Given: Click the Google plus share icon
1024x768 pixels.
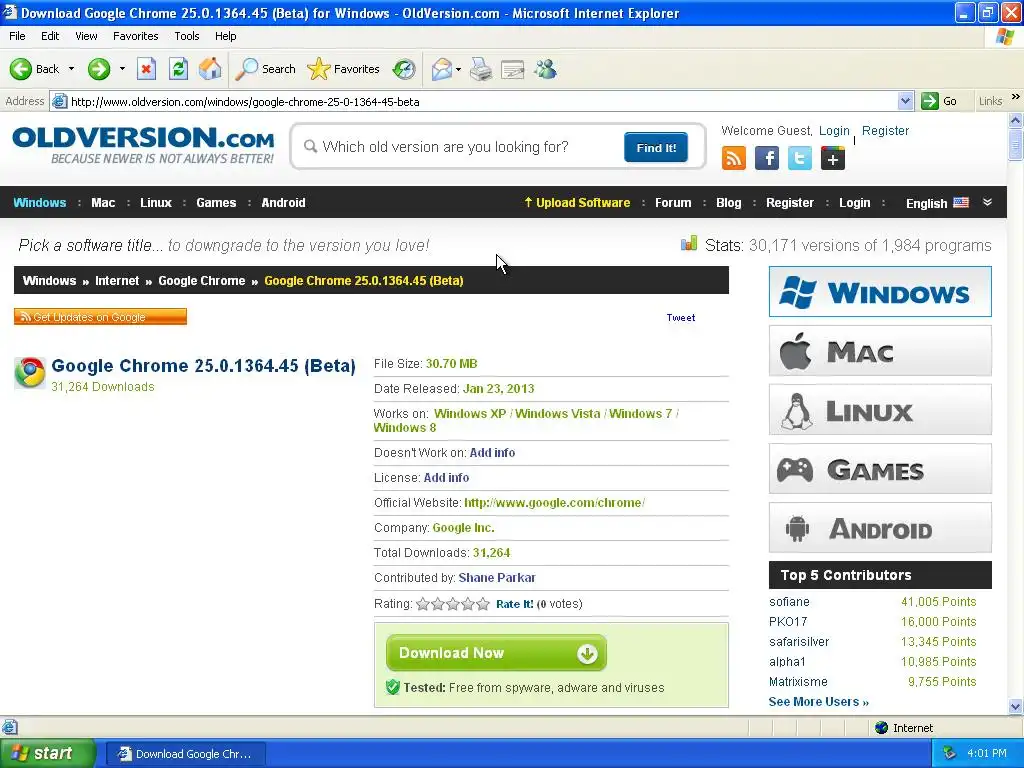Looking at the screenshot, I should pyautogui.click(x=833, y=158).
